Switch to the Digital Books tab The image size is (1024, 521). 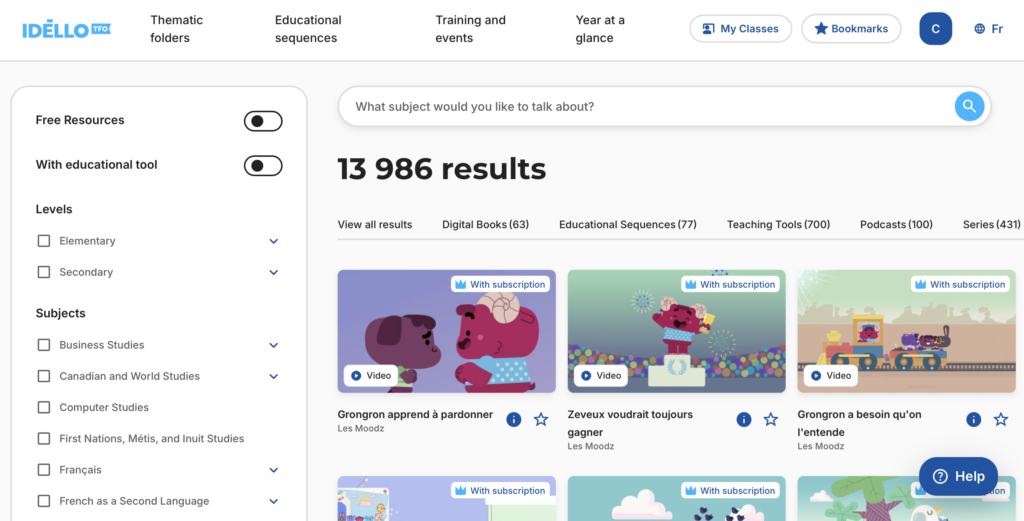(485, 225)
